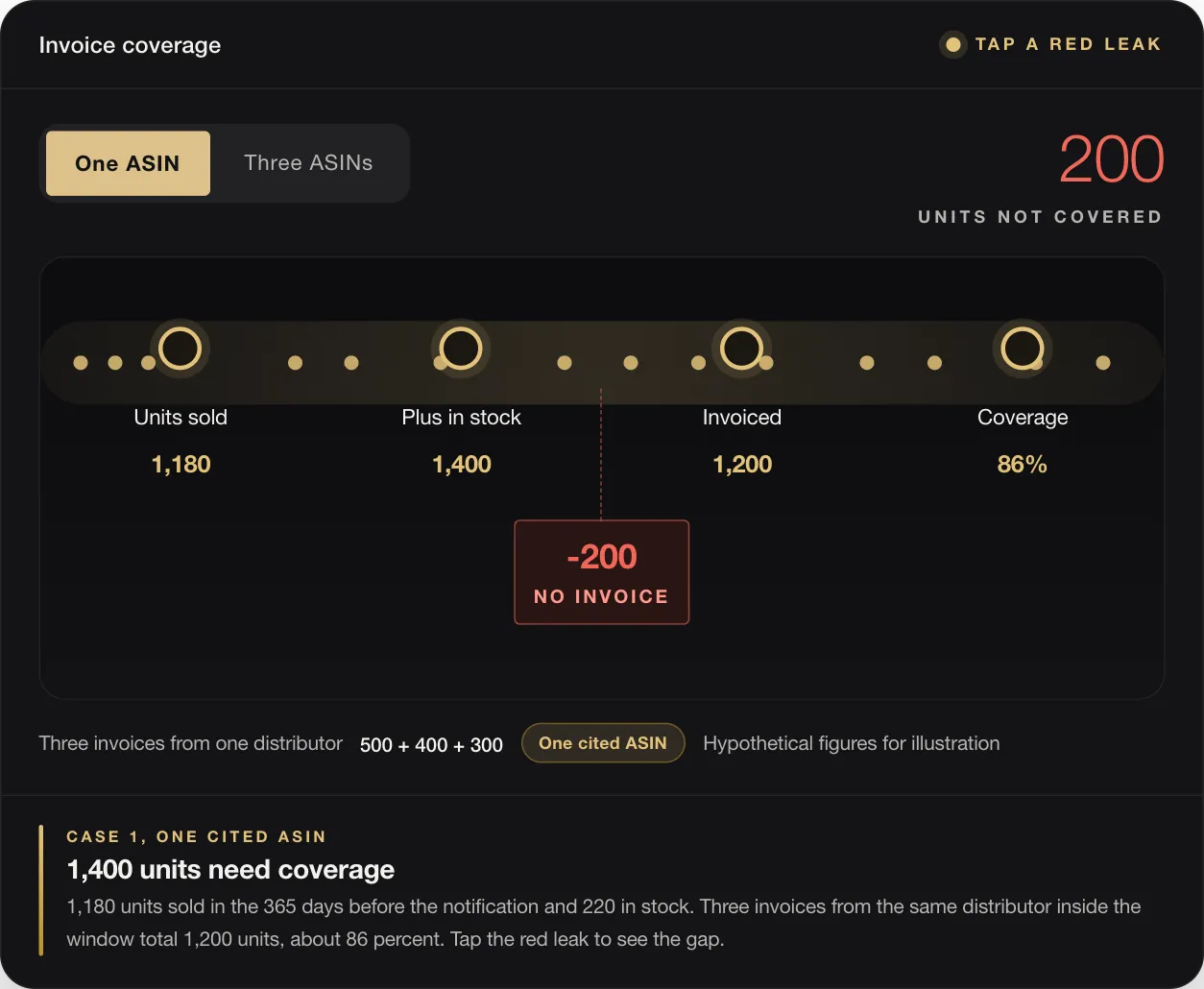Click the Units sold ring marker

(x=181, y=349)
